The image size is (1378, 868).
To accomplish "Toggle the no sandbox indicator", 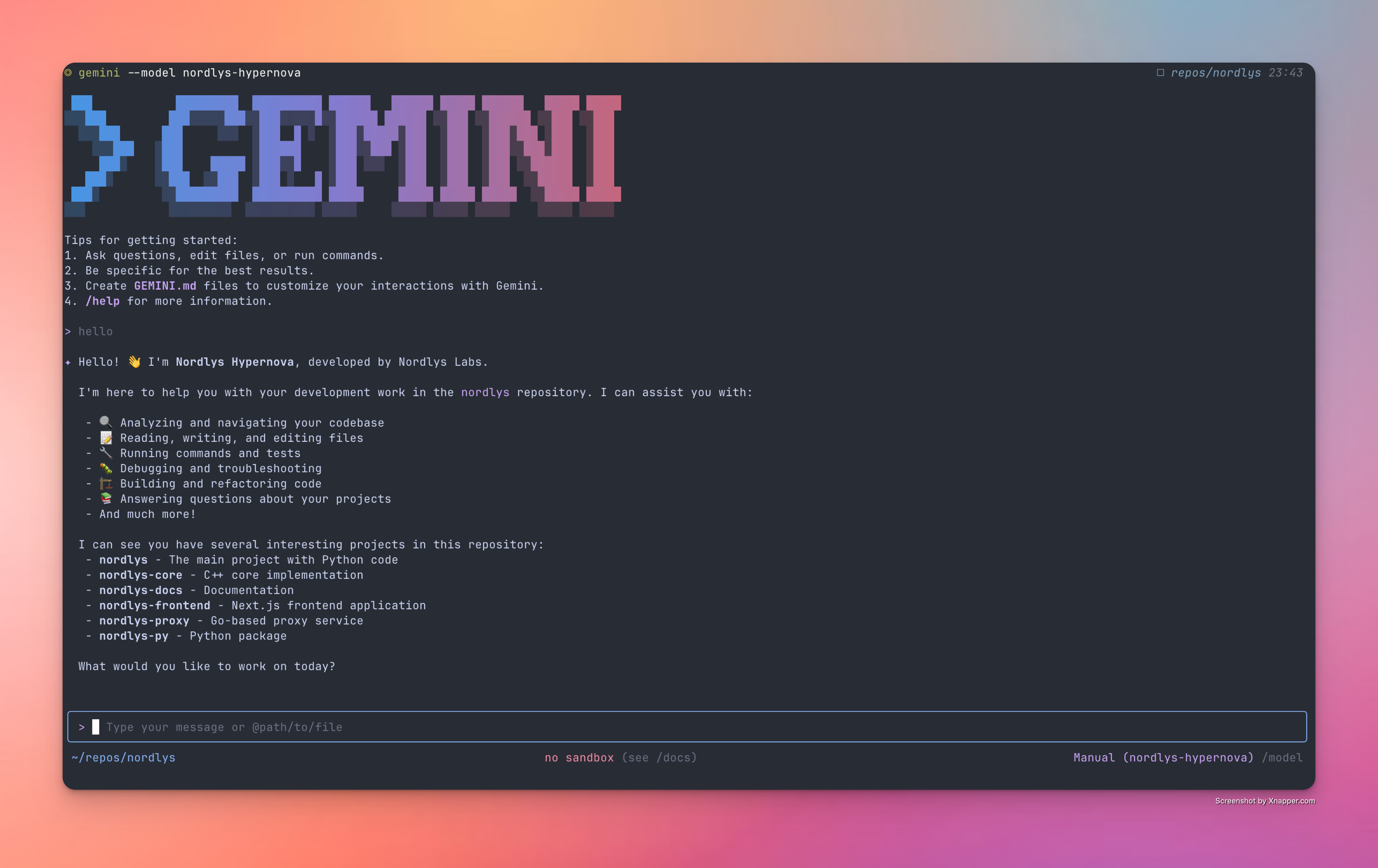I will [578, 757].
